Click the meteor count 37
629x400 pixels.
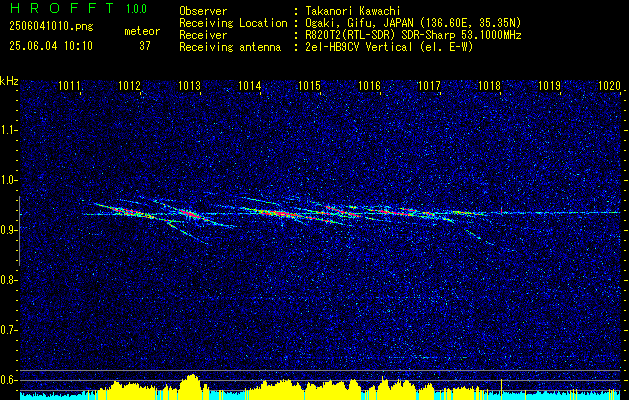(145, 45)
